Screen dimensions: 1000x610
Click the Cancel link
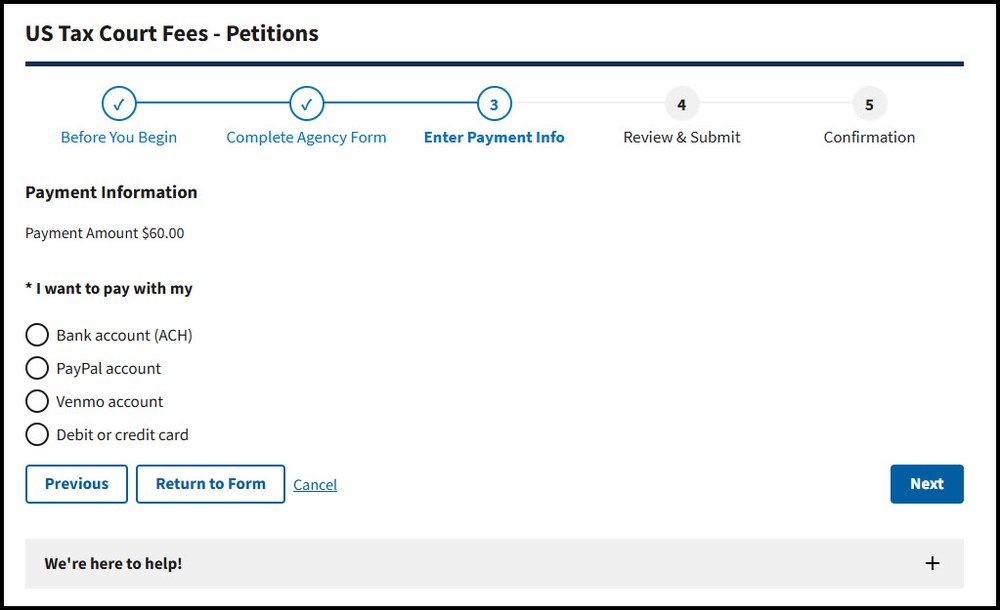(x=315, y=484)
